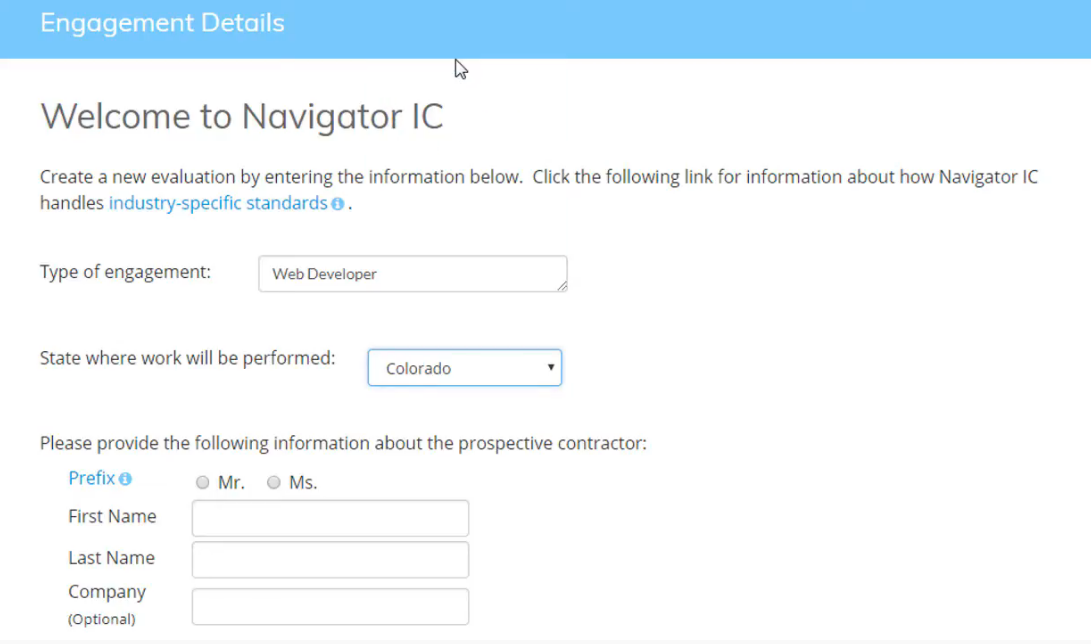Open the state dropdown showing Colorado

coord(464,368)
